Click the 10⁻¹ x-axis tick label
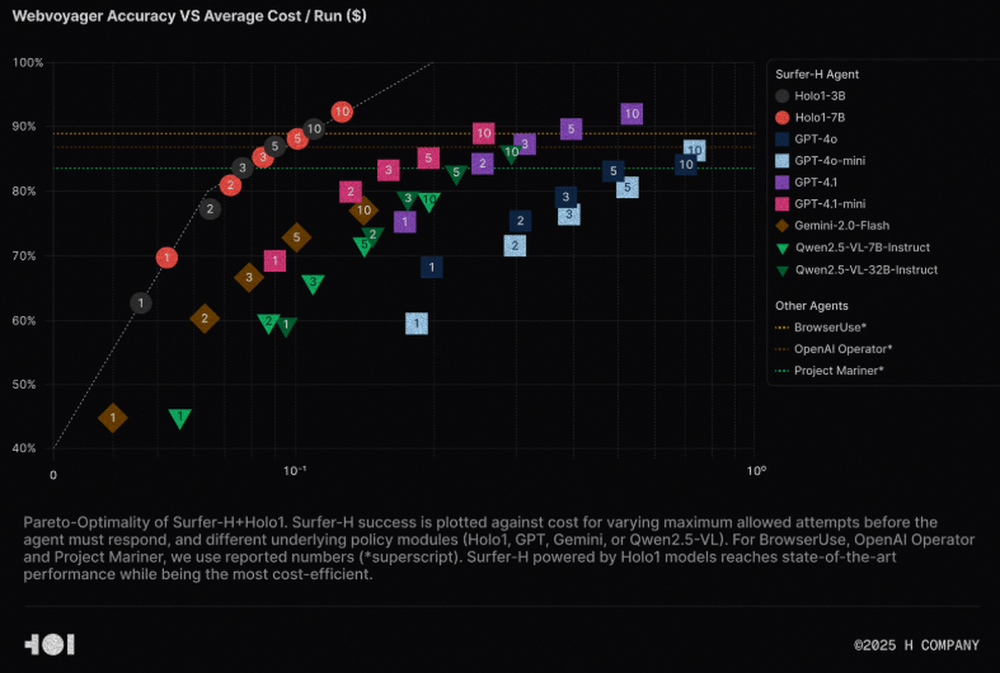Screen dimensions: 1000x673 point(295,471)
